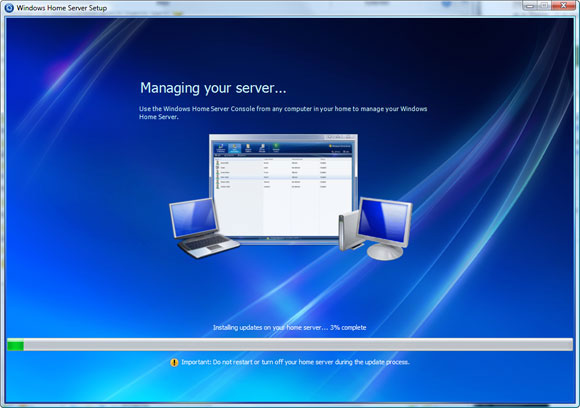
Task: Click the Windows Home Server title bar icon
Action: point(9,8)
